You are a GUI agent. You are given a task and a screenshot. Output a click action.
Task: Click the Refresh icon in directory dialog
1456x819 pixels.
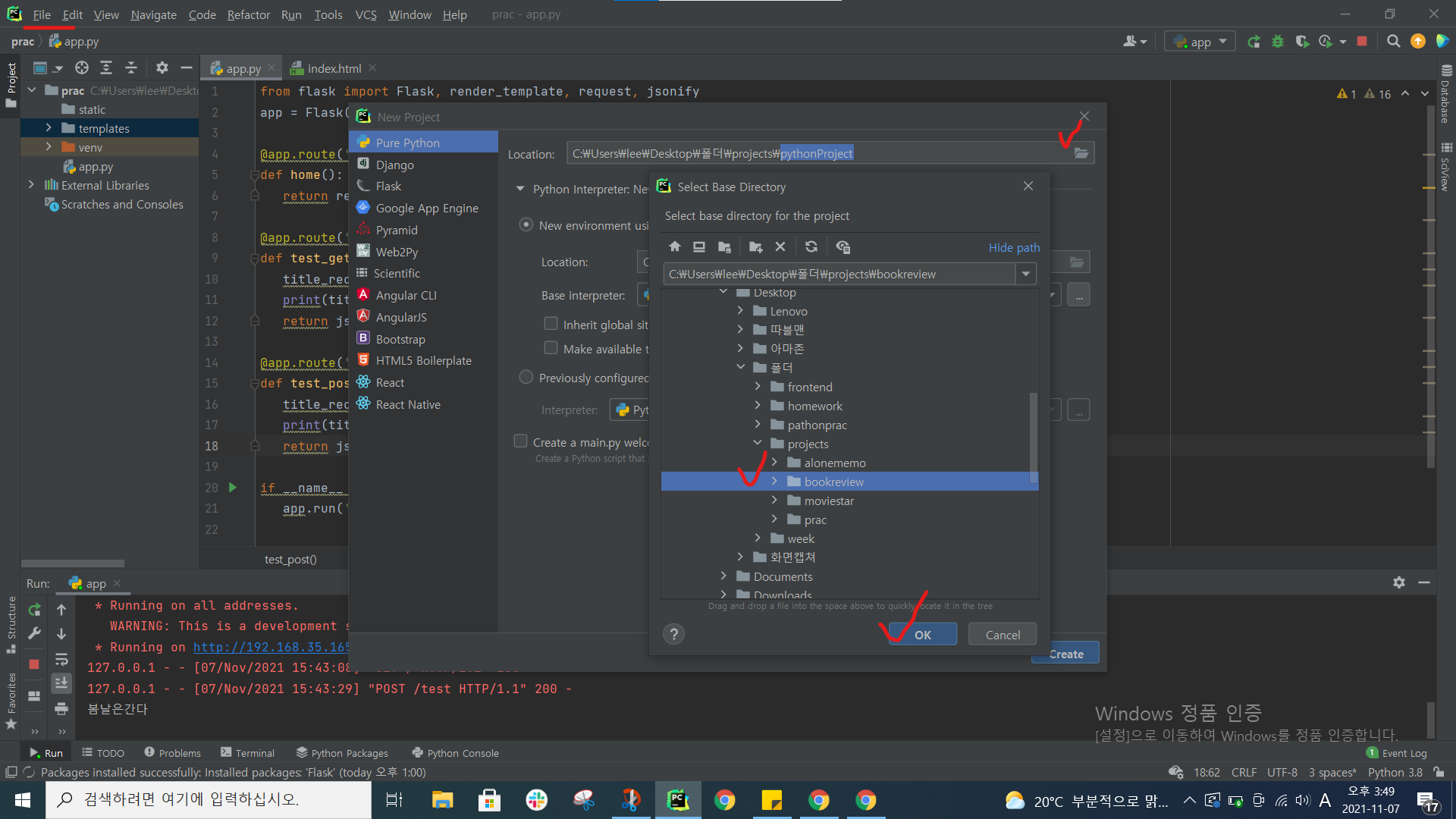[x=811, y=247]
